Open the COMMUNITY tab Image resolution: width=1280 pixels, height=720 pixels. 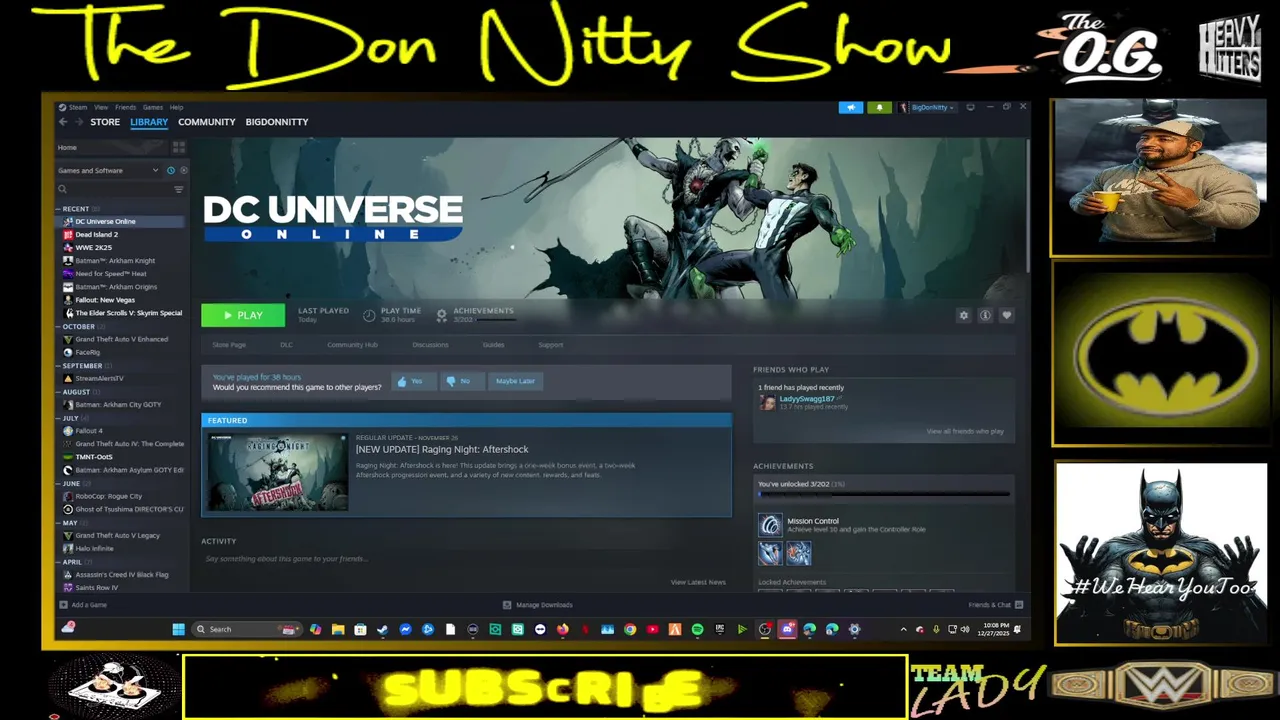click(x=207, y=122)
